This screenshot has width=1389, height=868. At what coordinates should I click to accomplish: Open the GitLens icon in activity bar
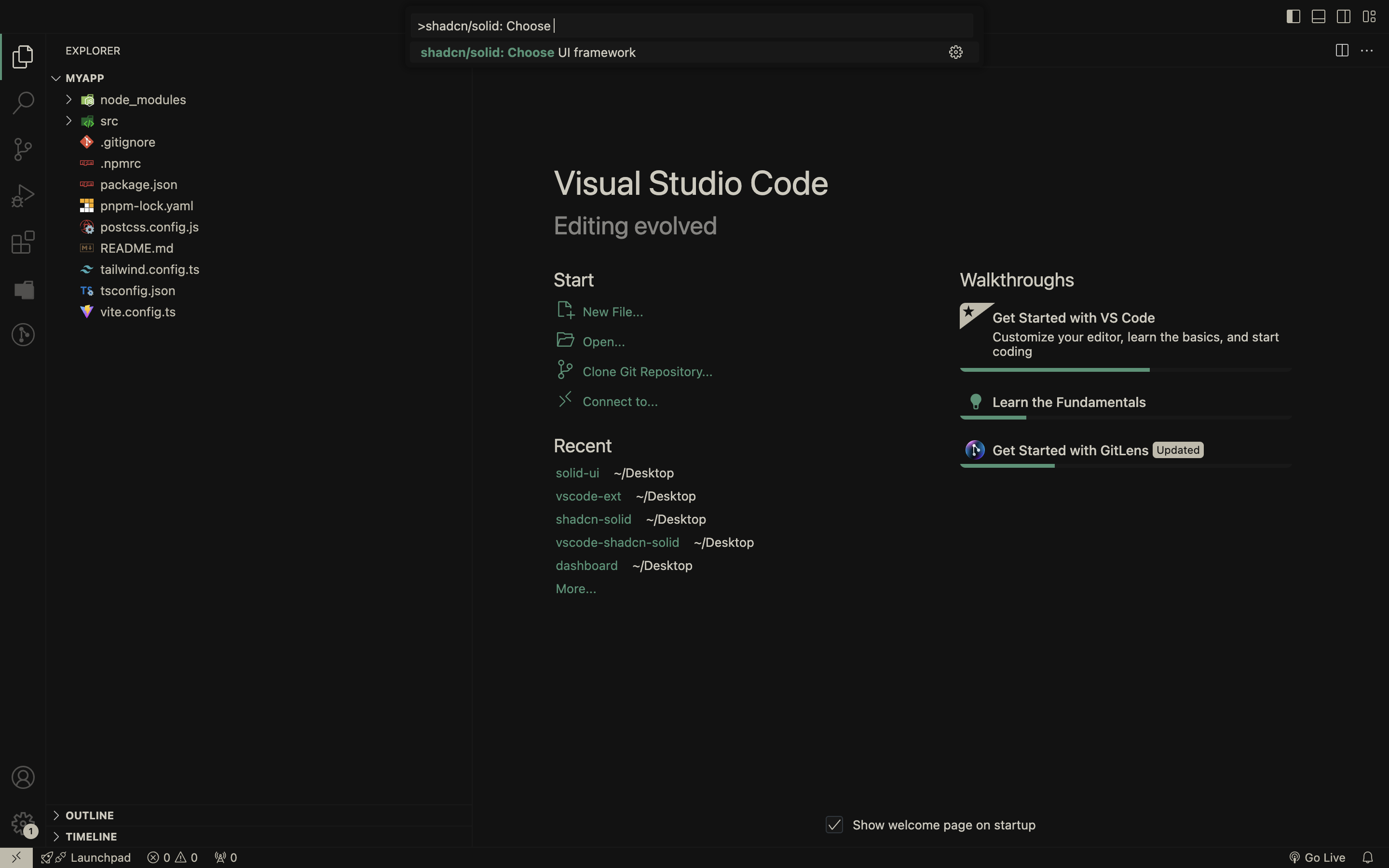pos(23,335)
